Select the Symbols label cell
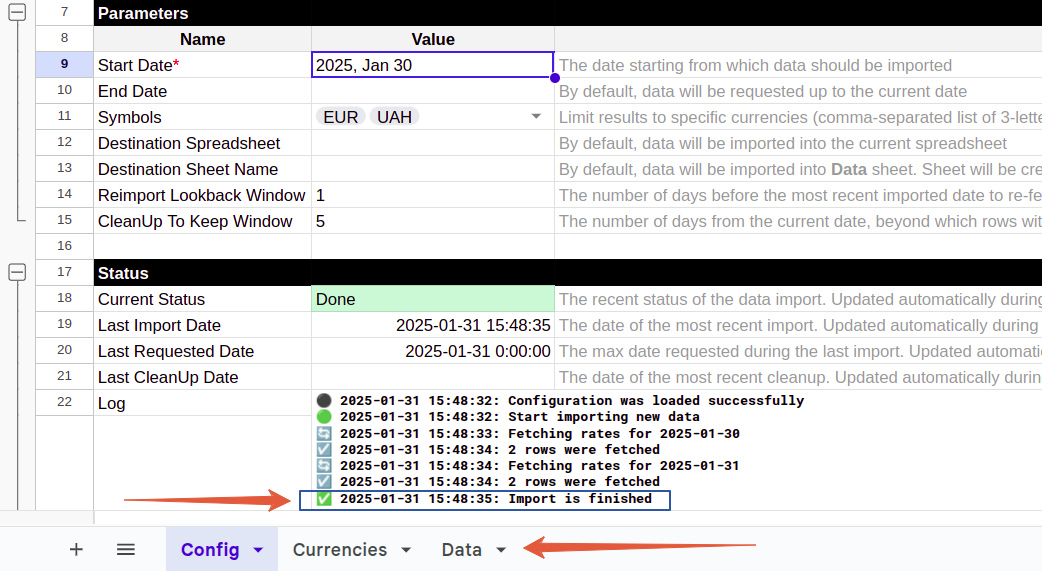This screenshot has width=1042, height=571. click(202, 117)
